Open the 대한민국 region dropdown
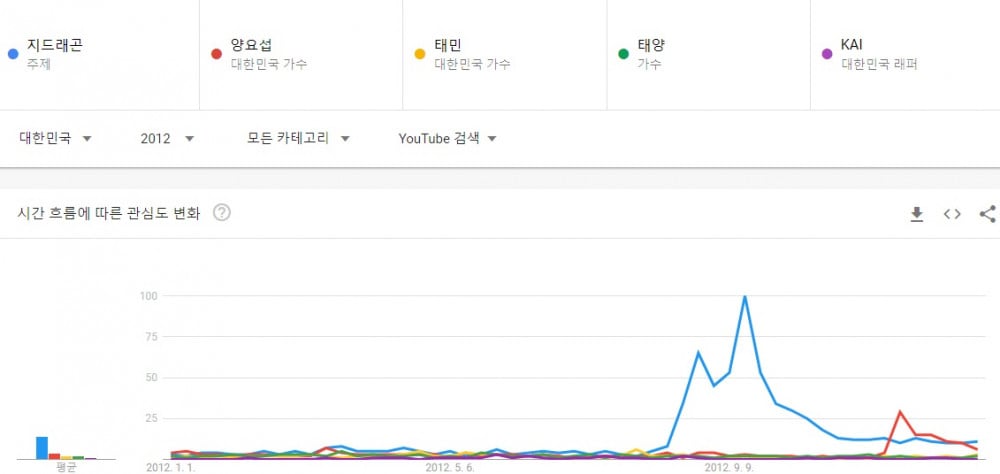This screenshot has height=474, width=1000. [55, 138]
